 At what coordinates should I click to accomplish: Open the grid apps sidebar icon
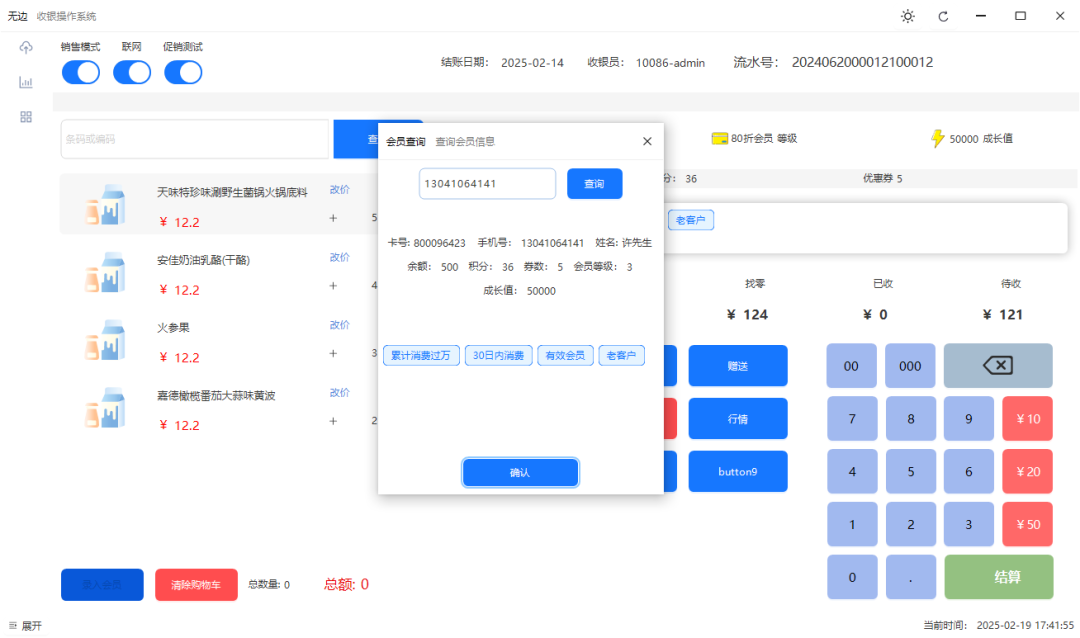[x=26, y=117]
